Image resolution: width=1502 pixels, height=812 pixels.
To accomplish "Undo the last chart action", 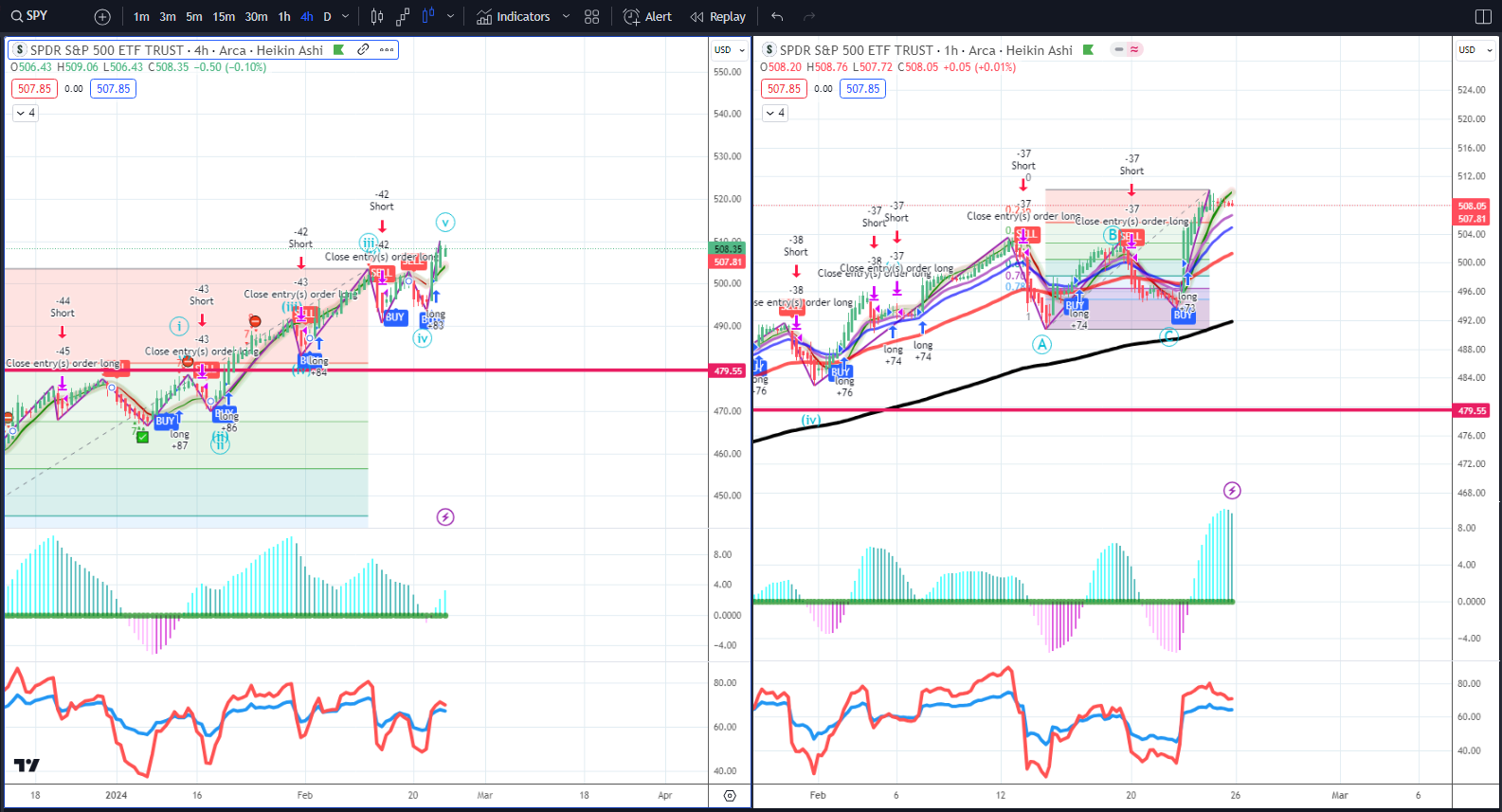I will (x=777, y=17).
